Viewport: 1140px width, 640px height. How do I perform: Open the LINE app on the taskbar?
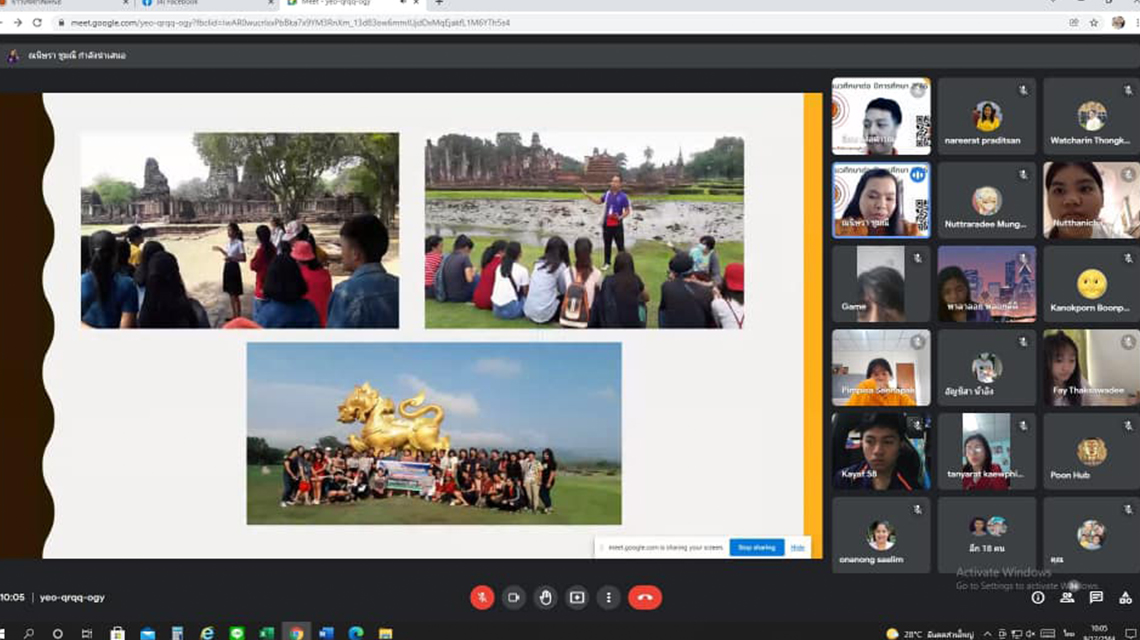(x=237, y=633)
